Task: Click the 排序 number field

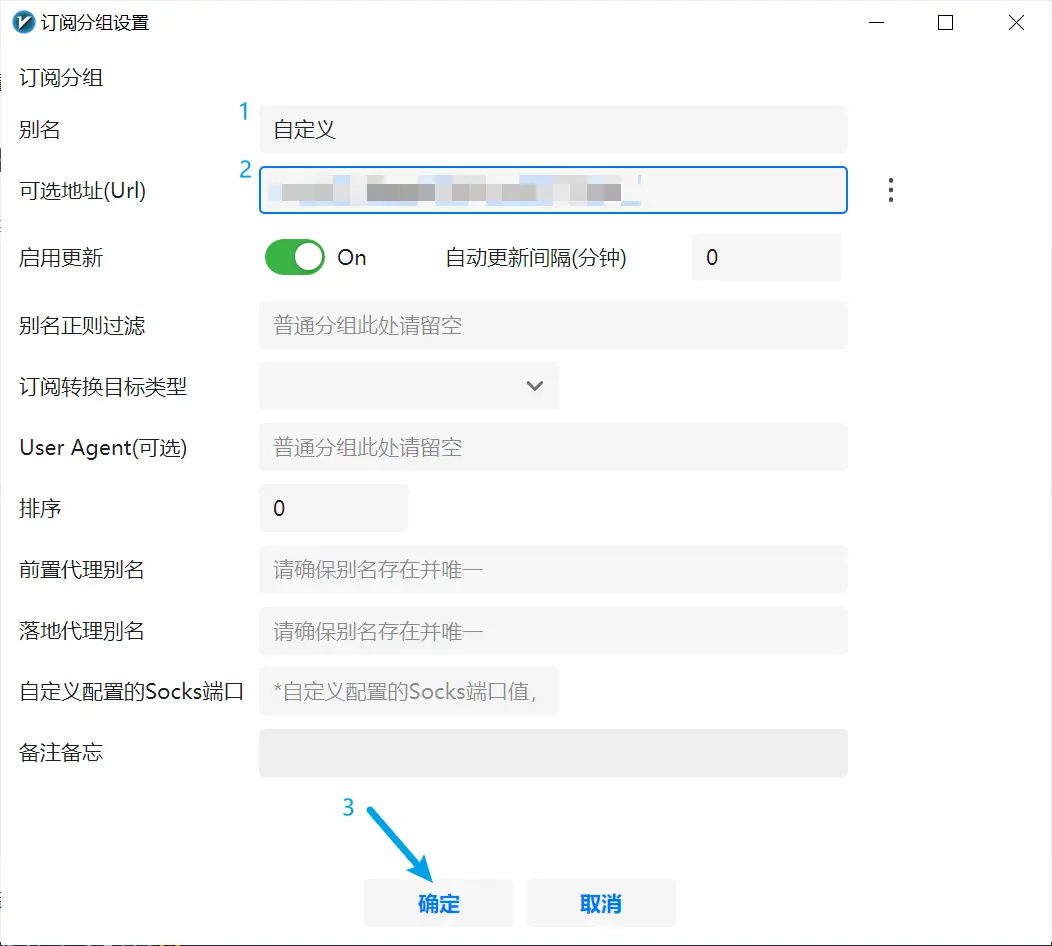Action: pyautogui.click(x=333, y=508)
